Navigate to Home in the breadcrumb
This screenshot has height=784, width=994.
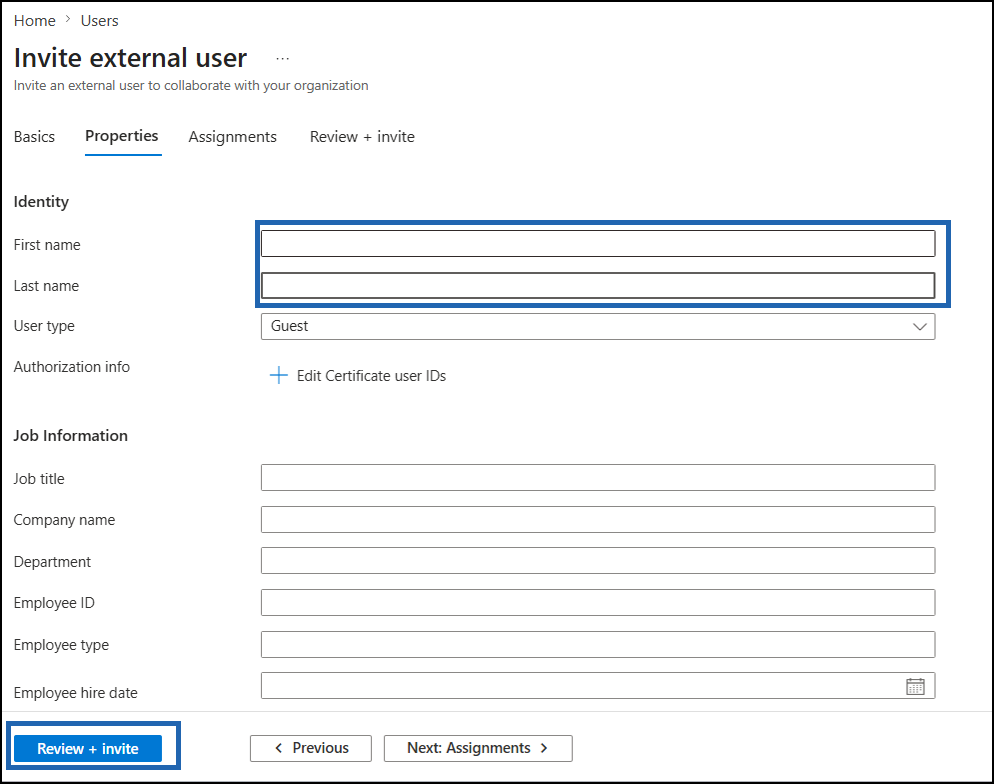tap(35, 21)
